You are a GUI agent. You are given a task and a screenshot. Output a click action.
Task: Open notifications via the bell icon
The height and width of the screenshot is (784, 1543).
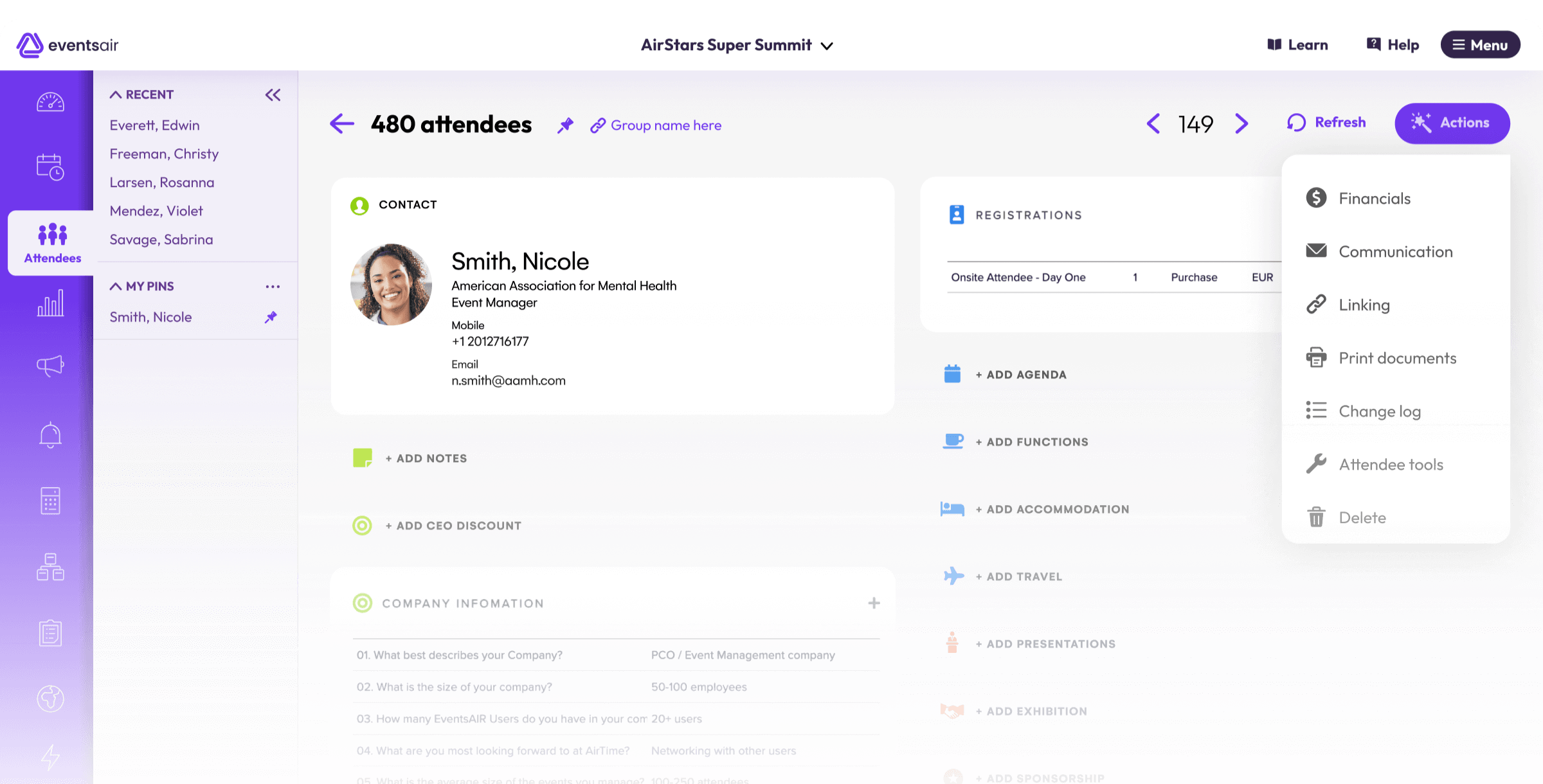pyautogui.click(x=50, y=434)
